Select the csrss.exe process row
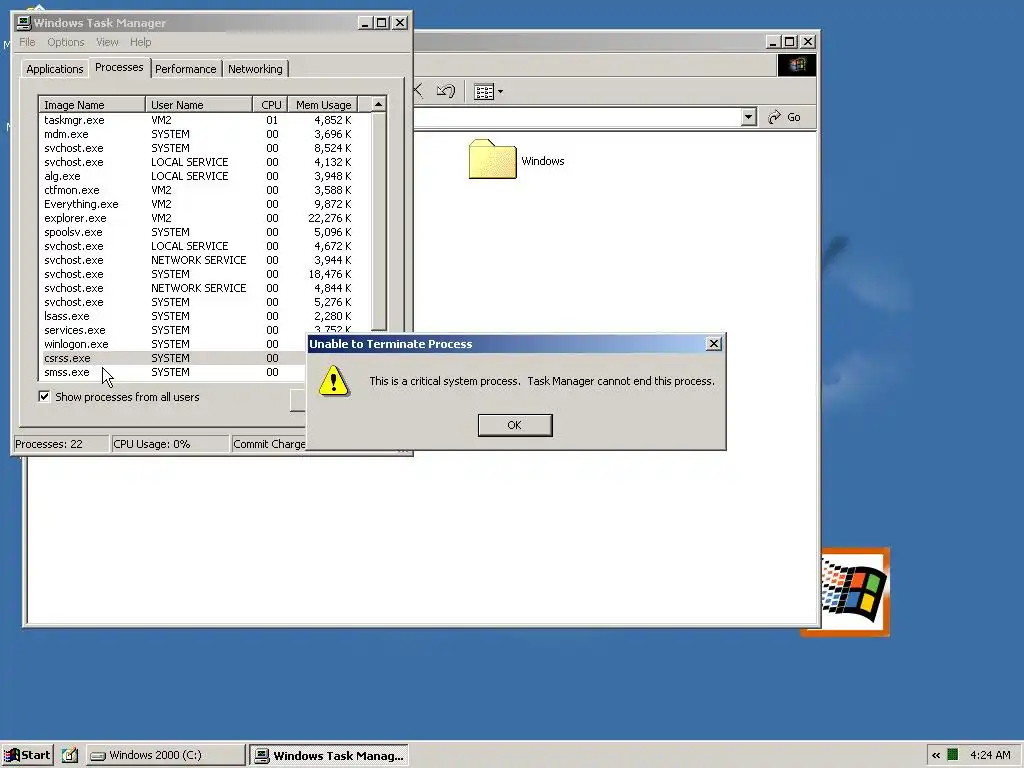This screenshot has height=768, width=1024. point(173,358)
